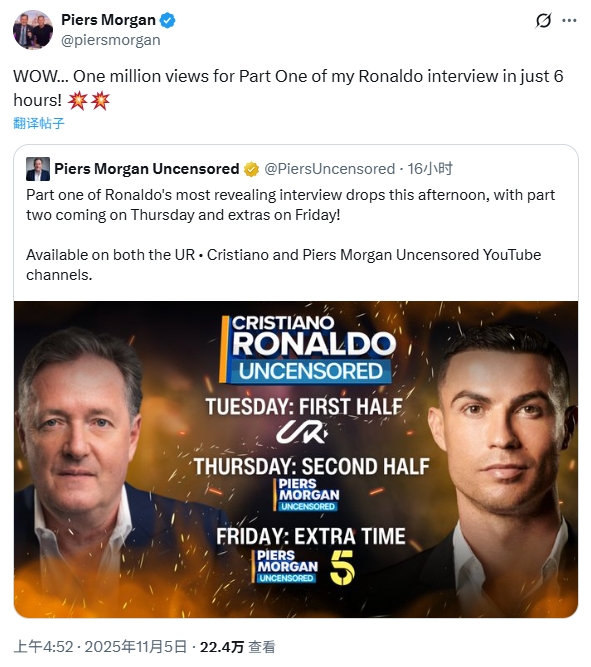The height and width of the screenshot is (667, 591).
Task: Open the @piersmorgan handle link
Action: [x=111, y=40]
